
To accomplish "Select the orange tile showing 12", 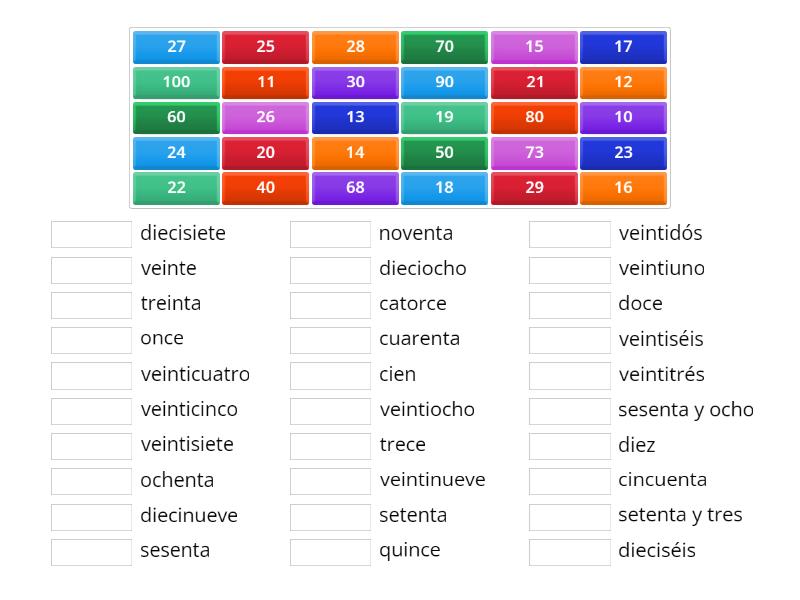I will coord(624,81).
